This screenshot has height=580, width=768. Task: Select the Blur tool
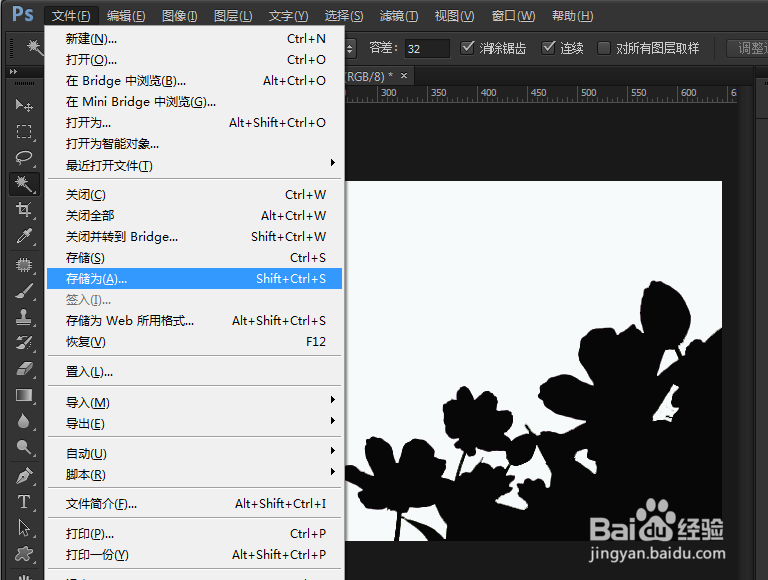(x=24, y=421)
